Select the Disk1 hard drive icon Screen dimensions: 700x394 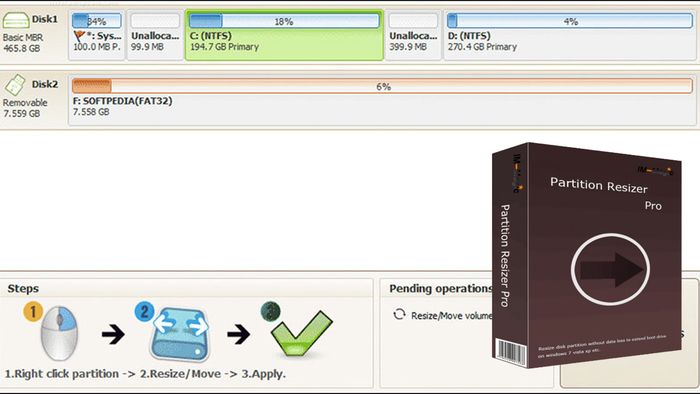[16, 21]
